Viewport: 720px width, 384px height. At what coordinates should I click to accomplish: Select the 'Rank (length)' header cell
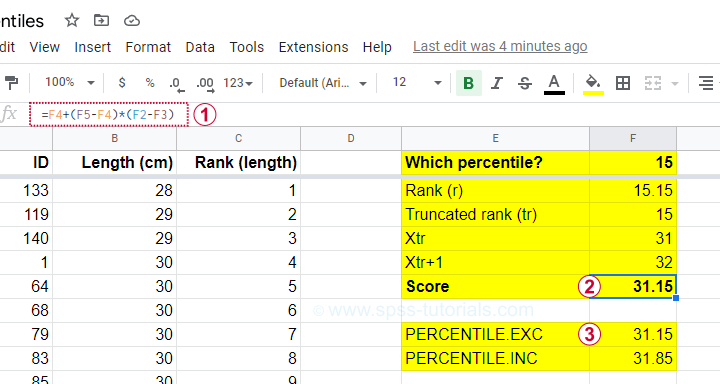238,163
